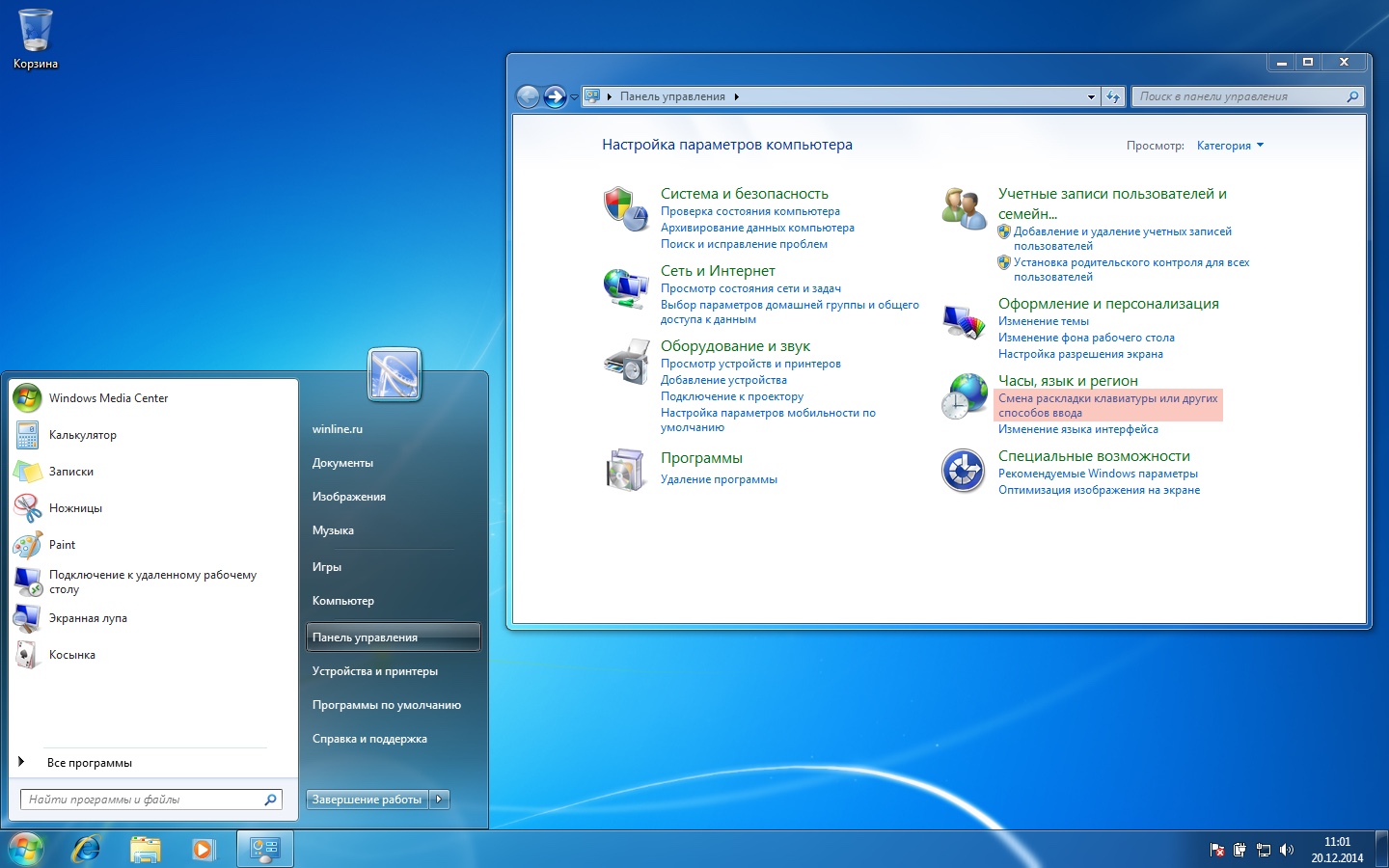
Task: Select Компьютер in the Start menu
Action: click(343, 600)
